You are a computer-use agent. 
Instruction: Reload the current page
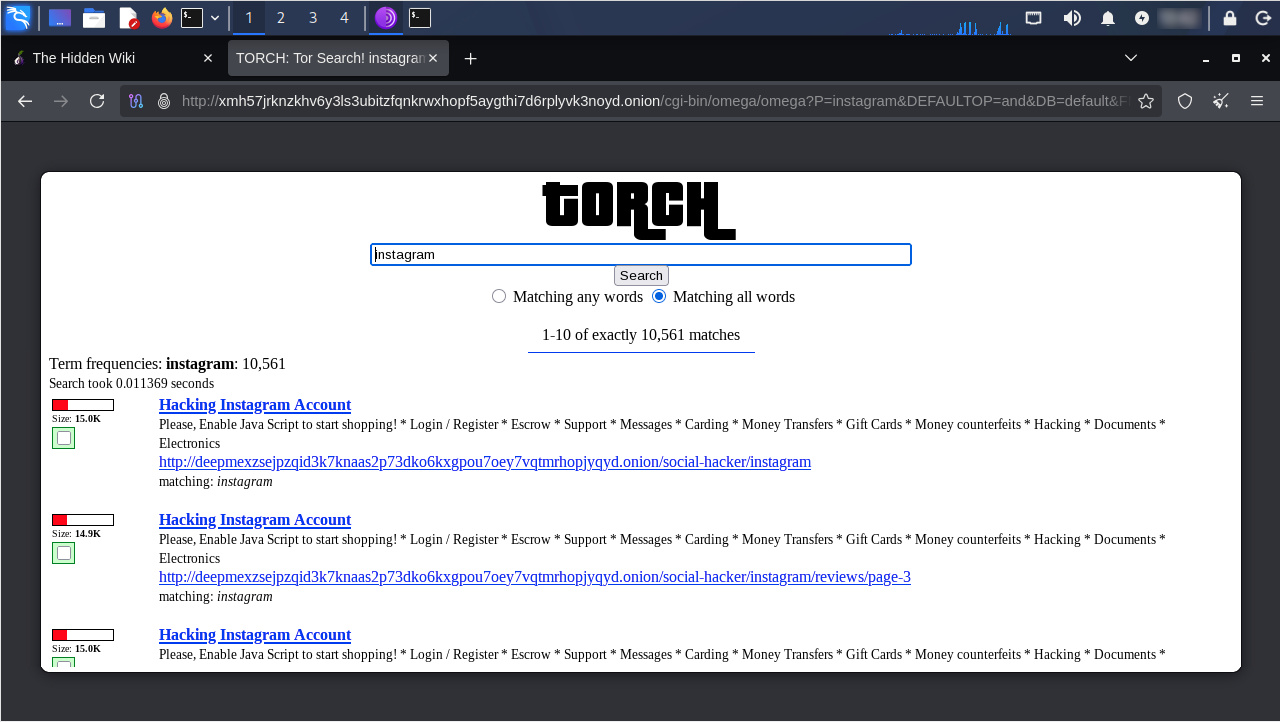click(97, 101)
